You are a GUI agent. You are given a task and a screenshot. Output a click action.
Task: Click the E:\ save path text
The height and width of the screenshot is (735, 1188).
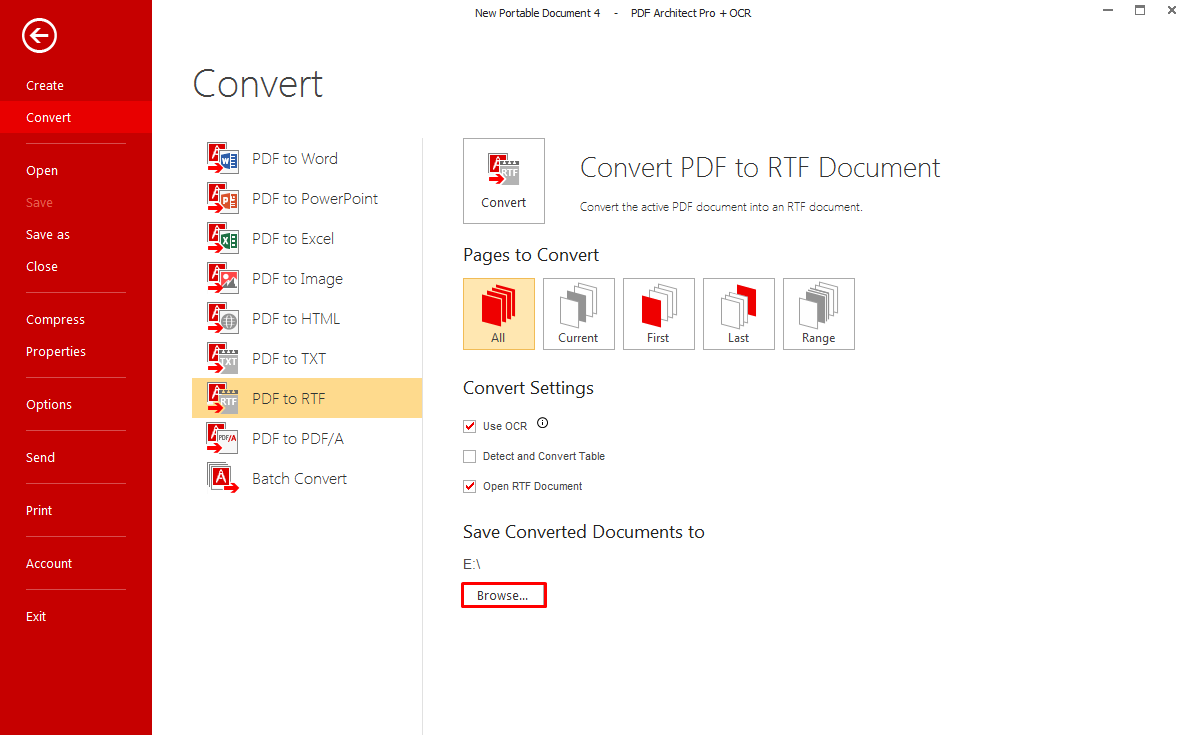coord(472,564)
